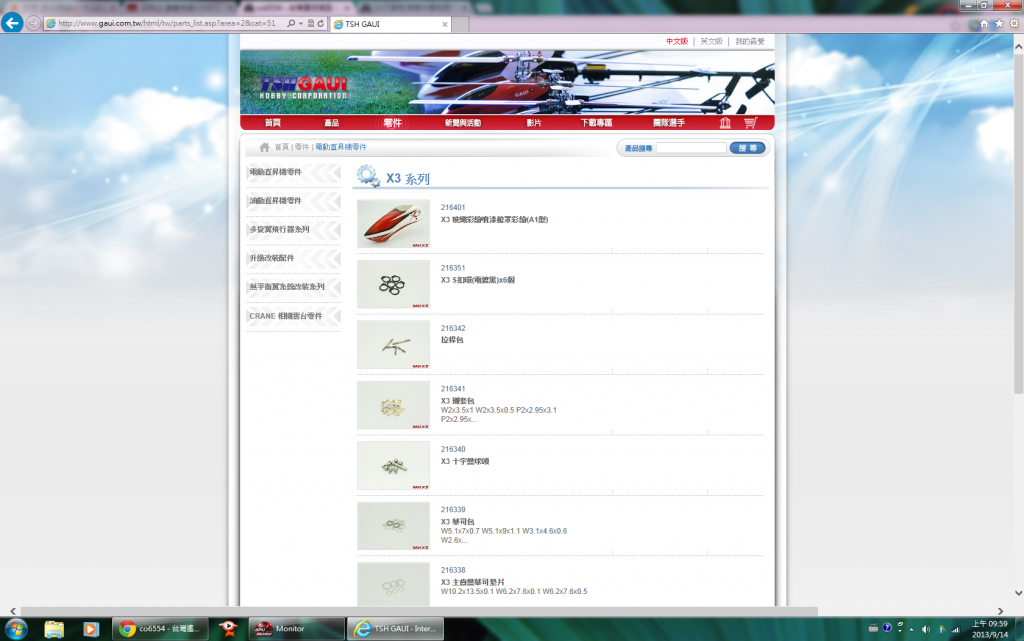1024x641 pixels.
Task: Click part number 216339
Action: click(453, 510)
